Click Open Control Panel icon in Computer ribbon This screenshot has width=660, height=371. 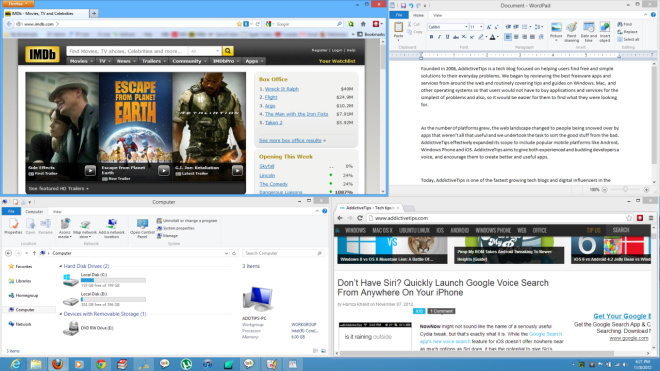142,228
